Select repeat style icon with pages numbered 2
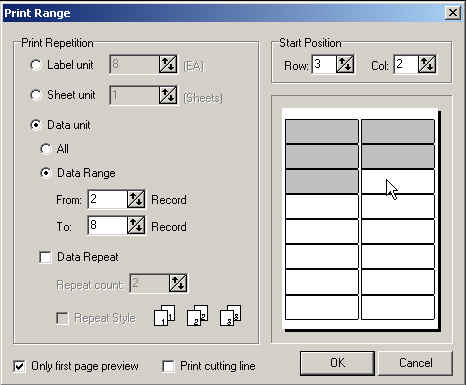The image size is (466, 385). (198, 315)
